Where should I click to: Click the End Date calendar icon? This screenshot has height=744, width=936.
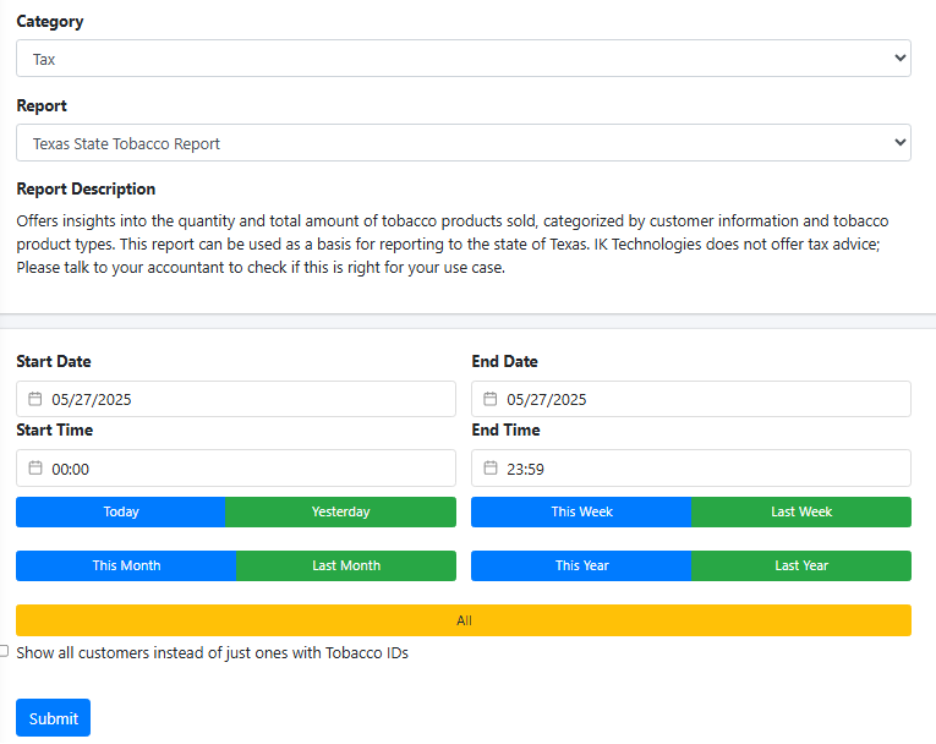tap(490, 399)
